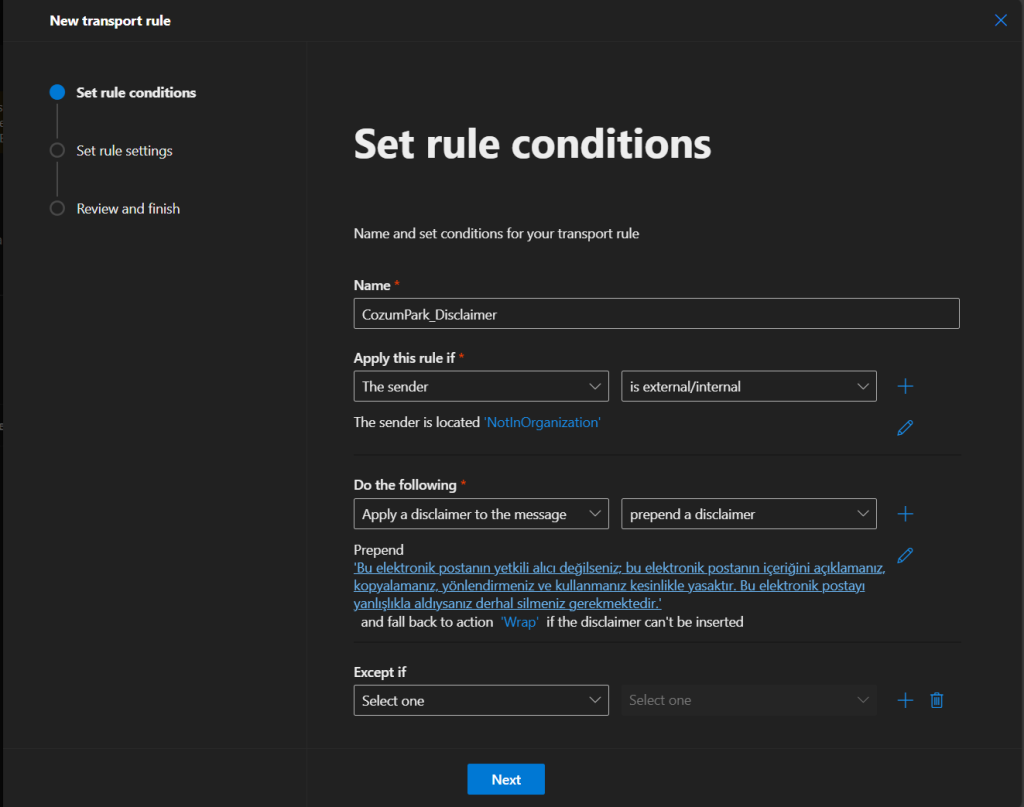
Task: Select the 'Review and finish' step
Action: 128,208
